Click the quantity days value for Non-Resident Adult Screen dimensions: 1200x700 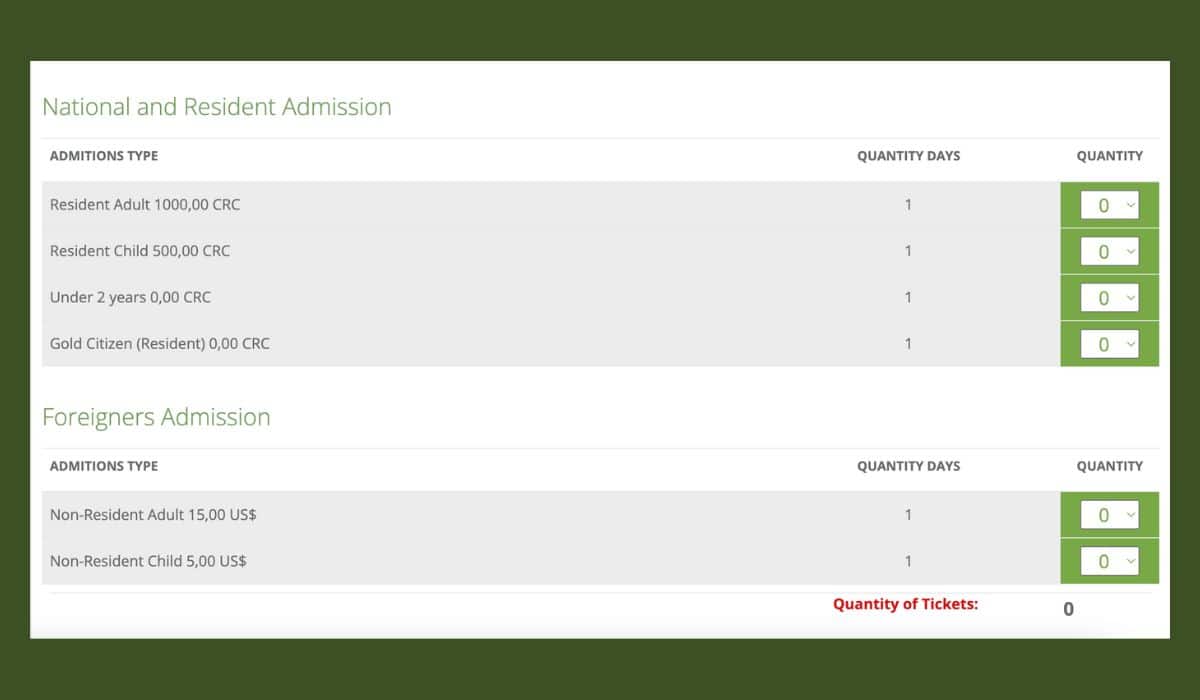(908, 515)
